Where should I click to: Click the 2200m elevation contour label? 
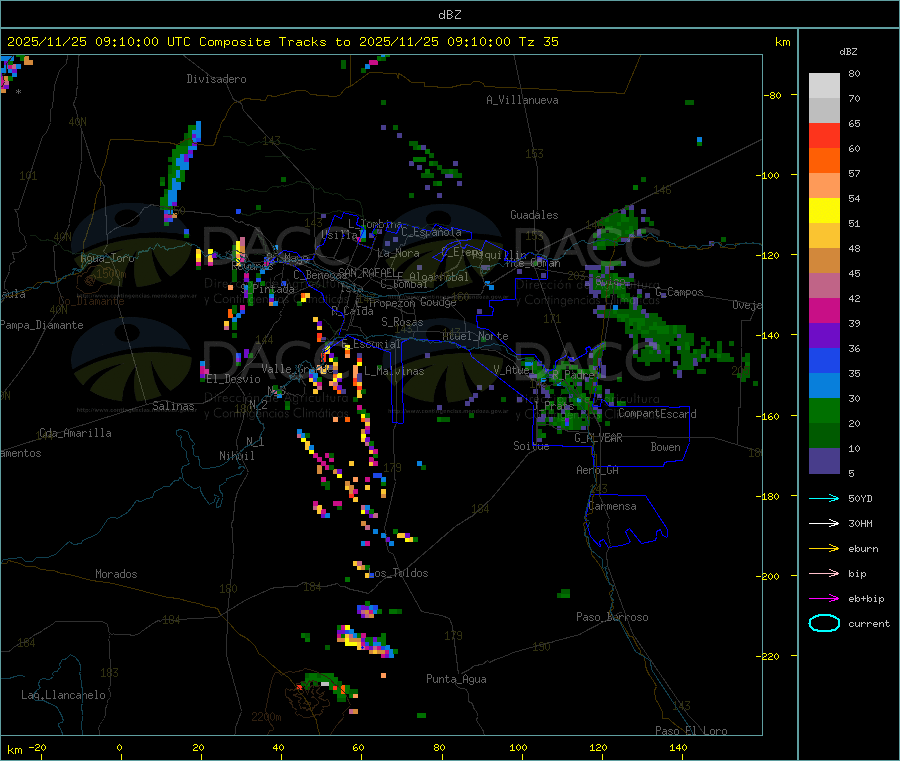(266, 717)
